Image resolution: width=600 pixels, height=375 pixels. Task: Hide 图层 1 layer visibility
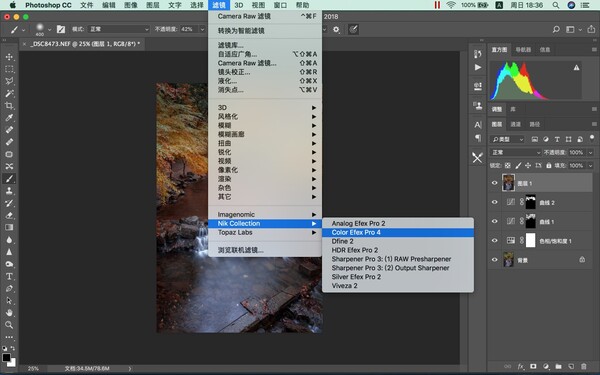[494, 183]
